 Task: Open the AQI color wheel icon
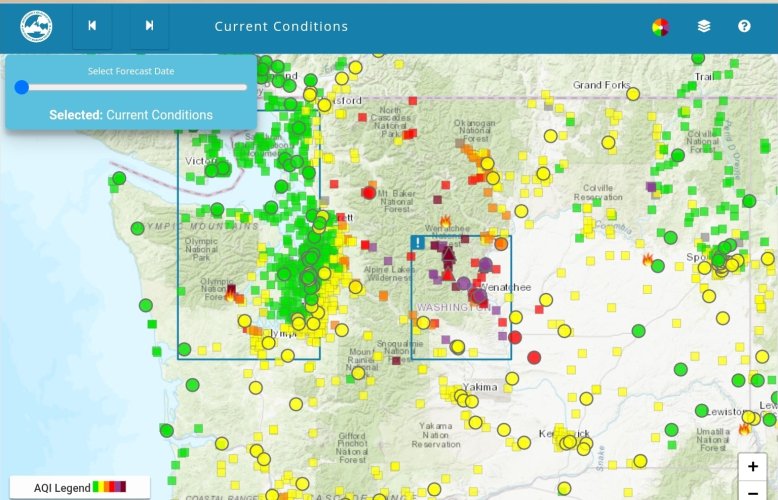pyautogui.click(x=660, y=27)
